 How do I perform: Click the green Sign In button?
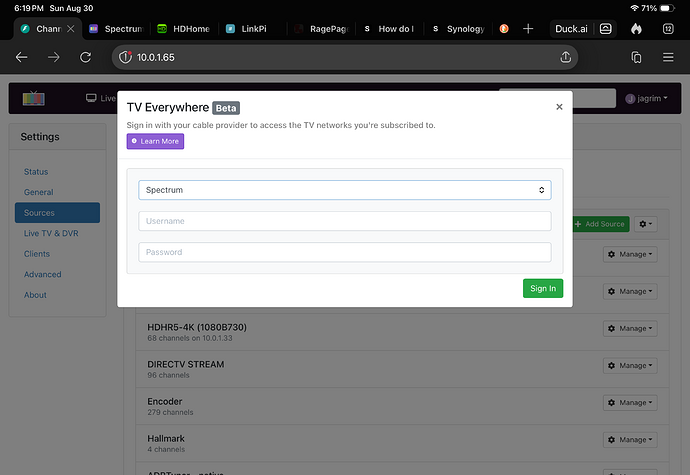click(x=543, y=288)
